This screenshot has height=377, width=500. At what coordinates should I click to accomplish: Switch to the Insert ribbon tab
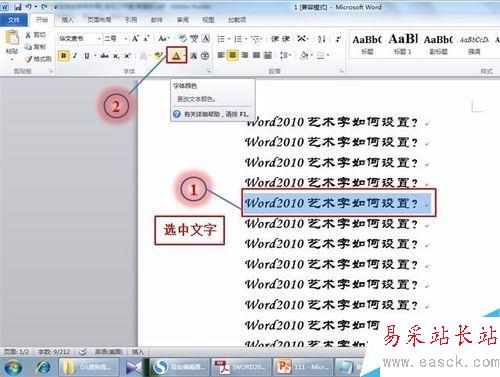[67, 20]
